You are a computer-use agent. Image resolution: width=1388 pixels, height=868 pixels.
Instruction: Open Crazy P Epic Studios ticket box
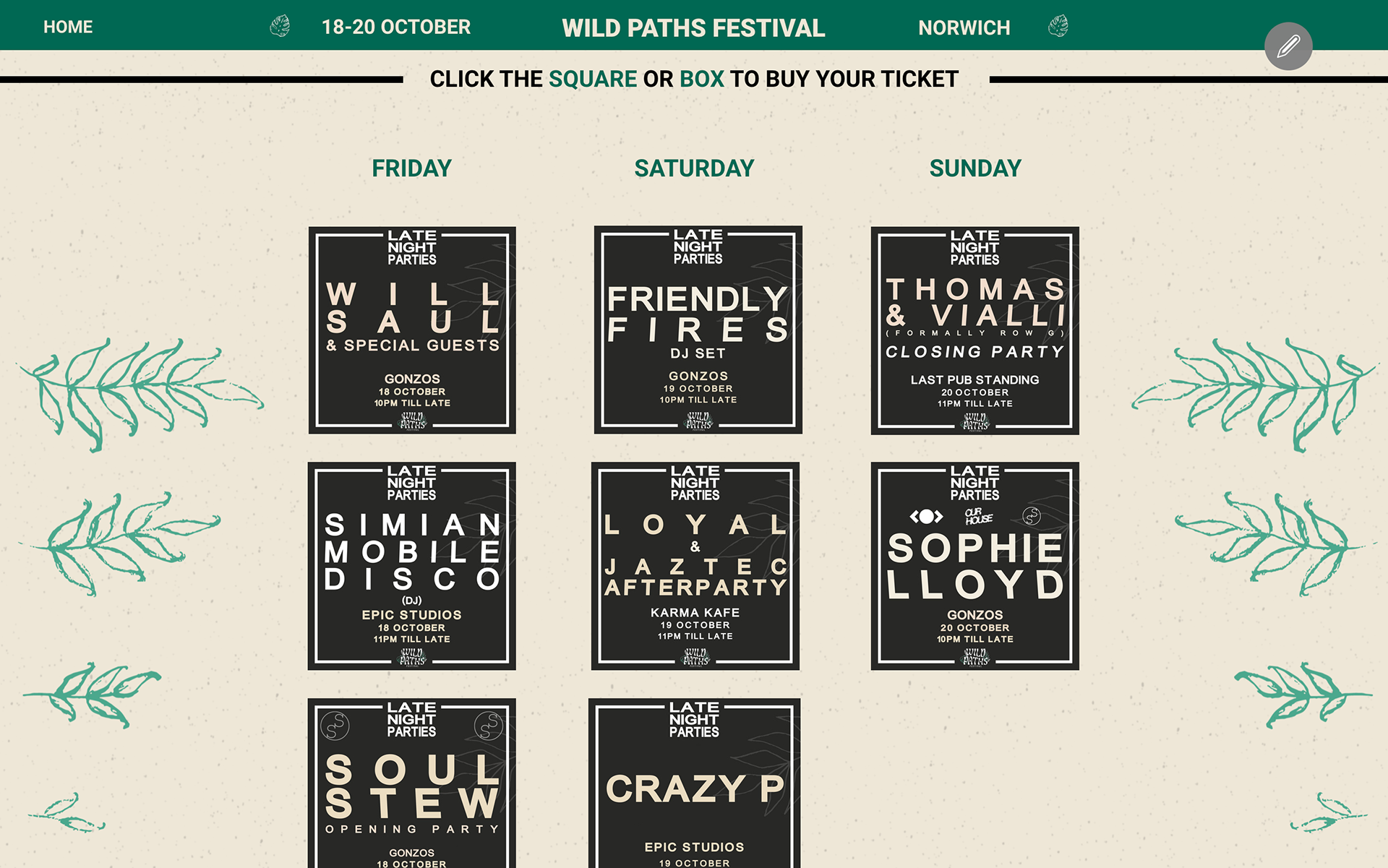coord(695,783)
